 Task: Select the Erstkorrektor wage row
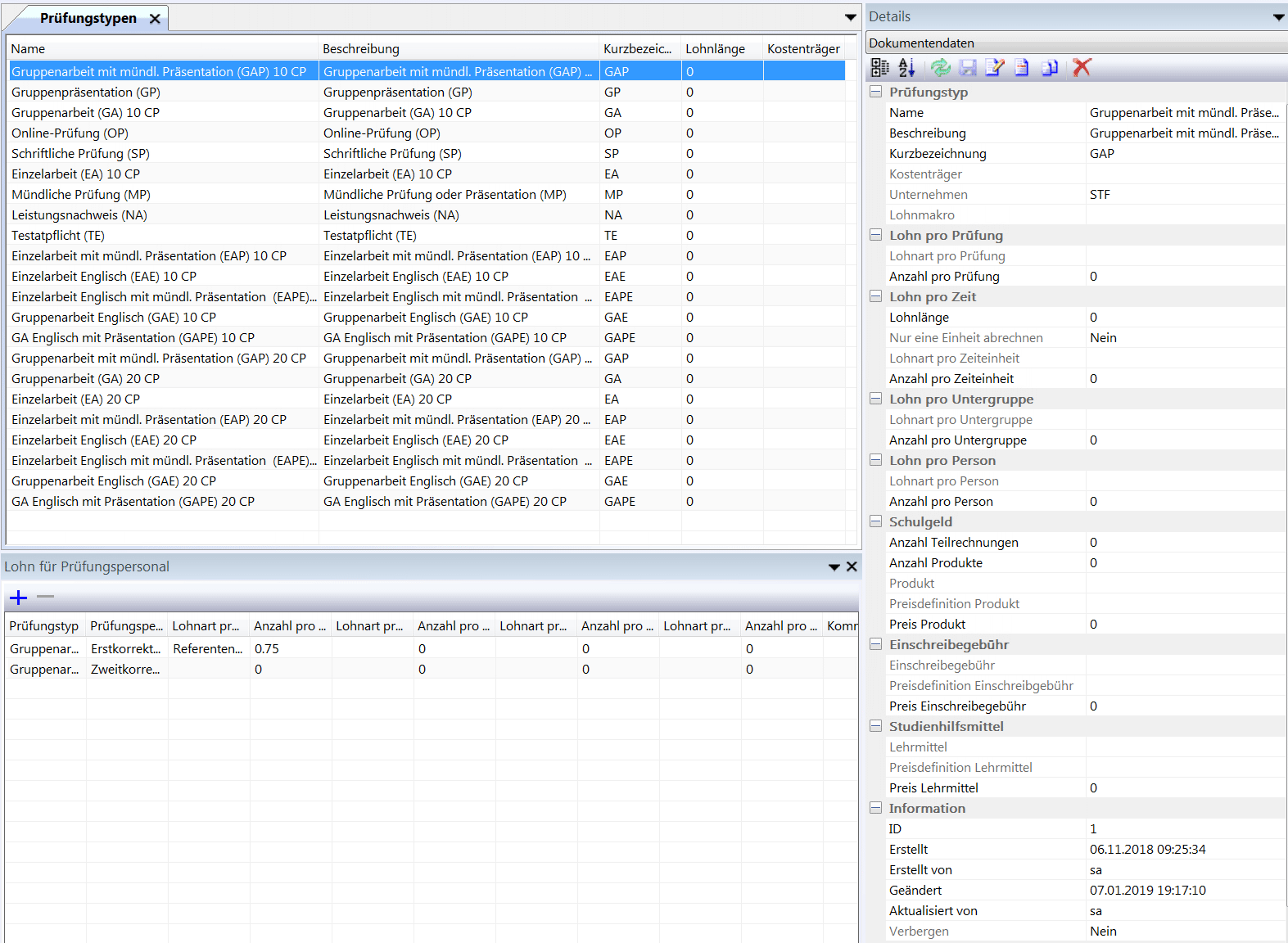click(126, 649)
